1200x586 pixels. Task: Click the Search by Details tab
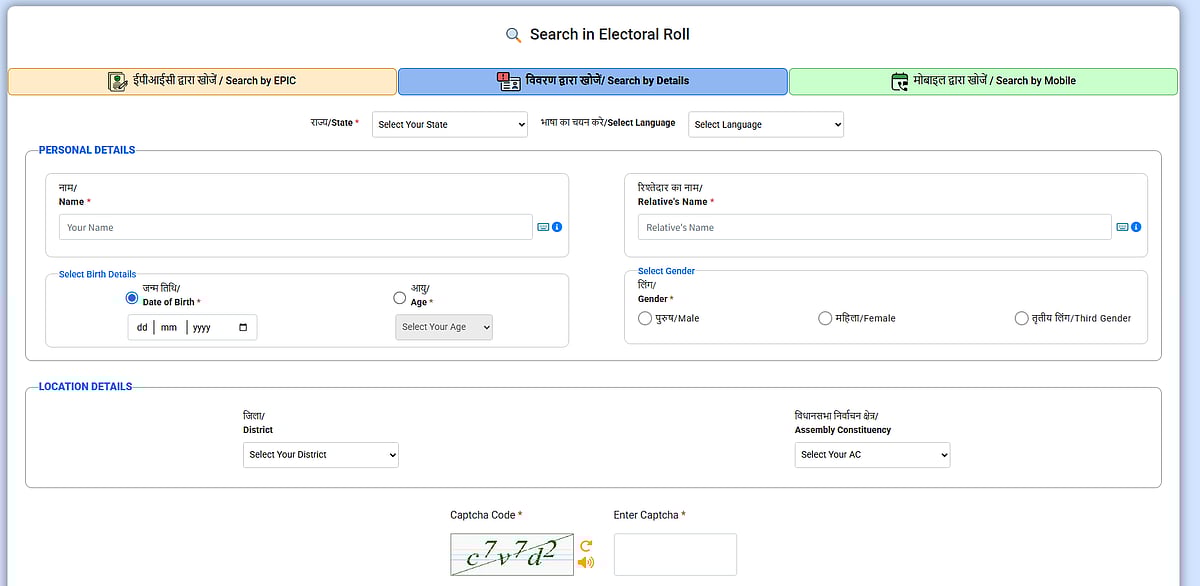point(593,81)
